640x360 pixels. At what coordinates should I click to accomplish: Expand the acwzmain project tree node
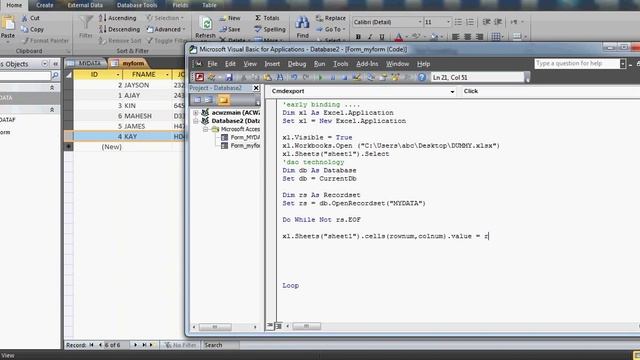(x=196, y=113)
